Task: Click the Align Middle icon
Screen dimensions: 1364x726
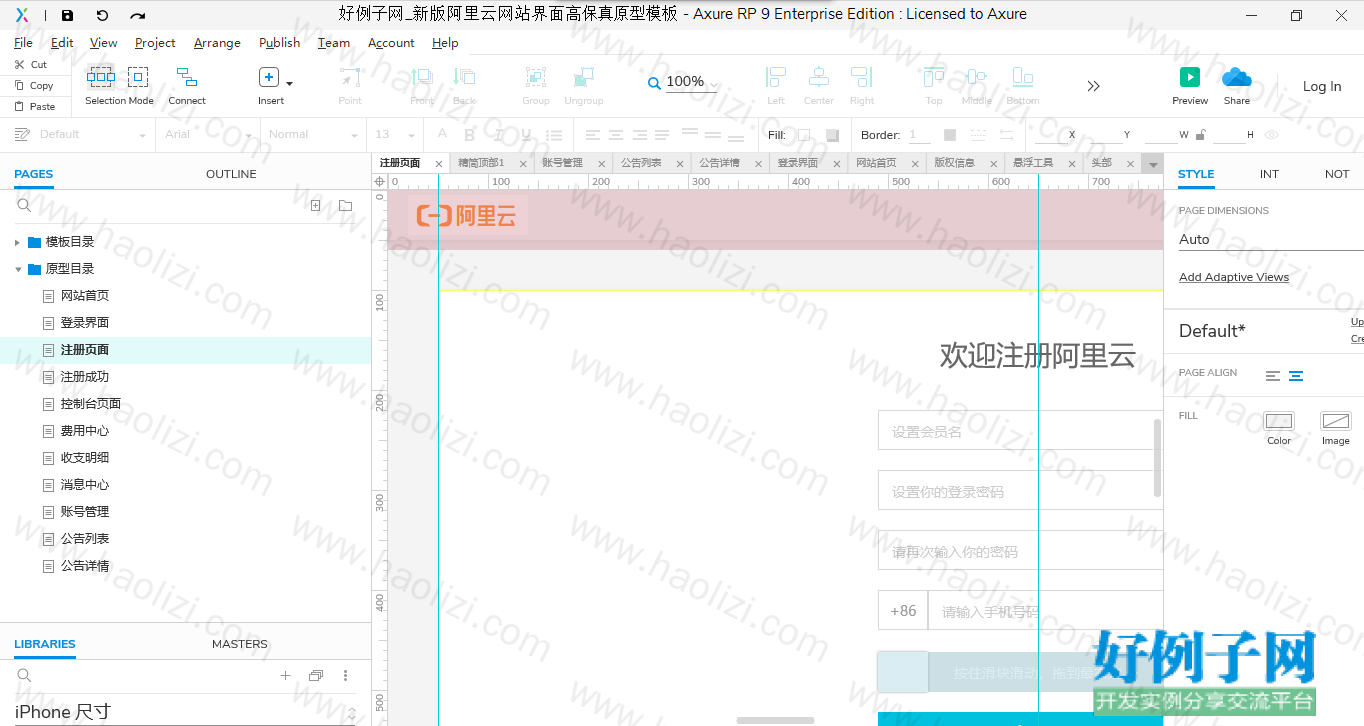Action: [977, 77]
